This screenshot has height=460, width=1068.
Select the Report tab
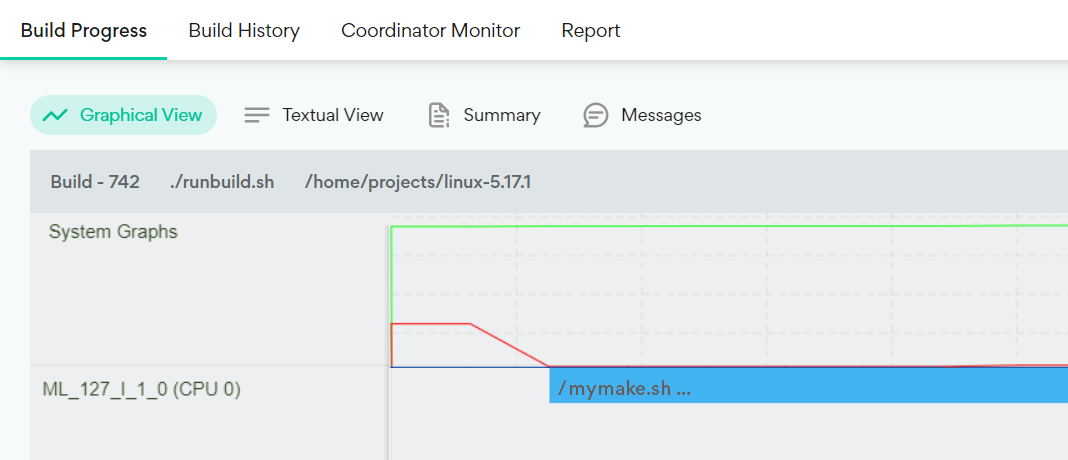pyautogui.click(x=591, y=31)
